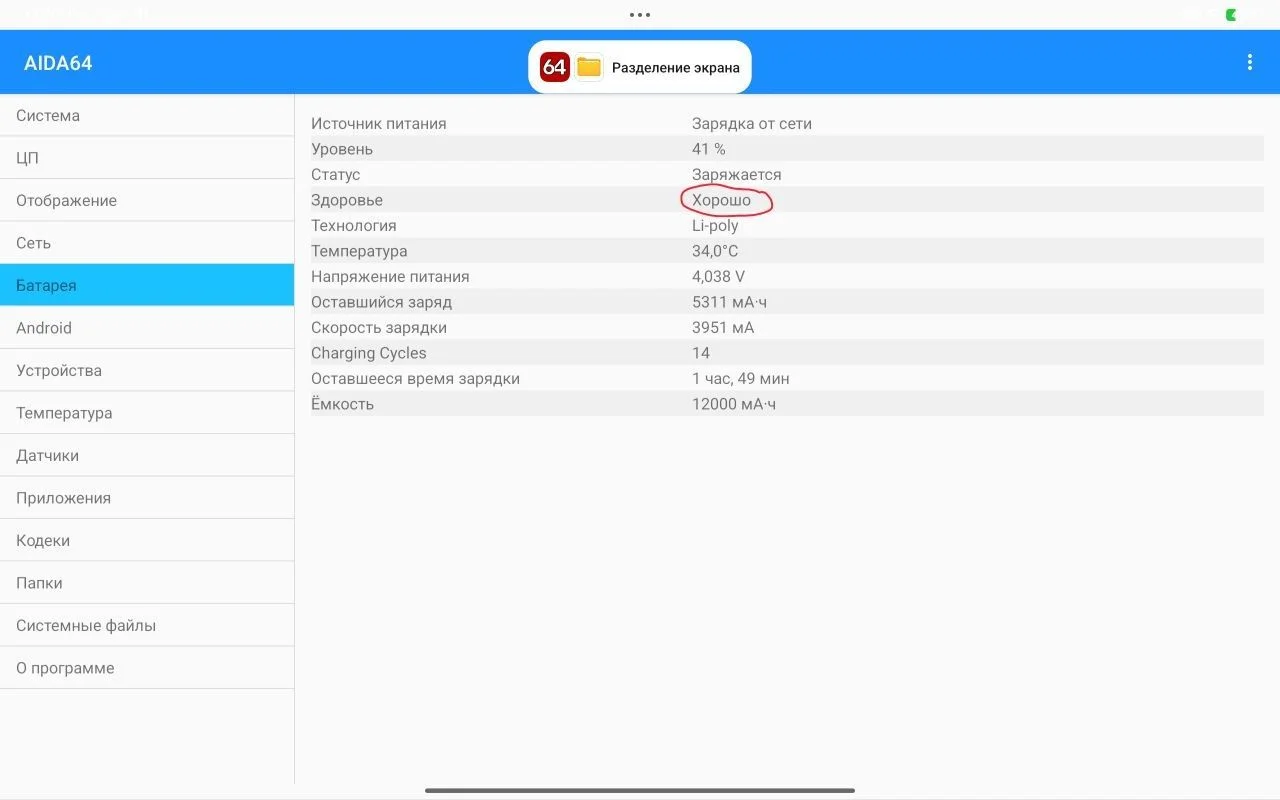This screenshot has height=800, width=1280.
Task: Click the 1 час, 49 мин value
Action: click(x=741, y=379)
